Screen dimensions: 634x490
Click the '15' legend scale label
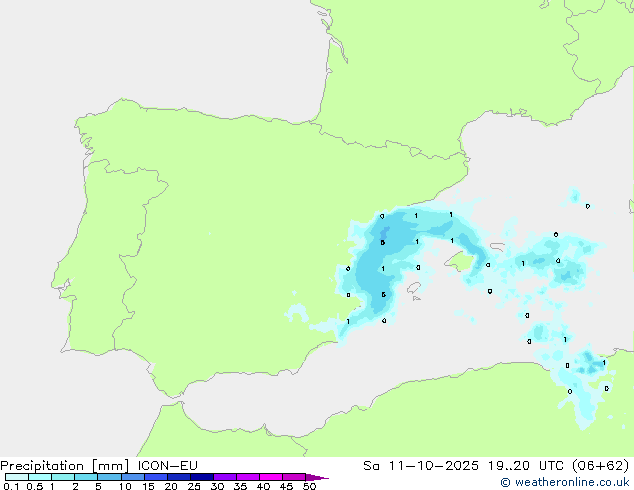pyautogui.click(x=148, y=486)
